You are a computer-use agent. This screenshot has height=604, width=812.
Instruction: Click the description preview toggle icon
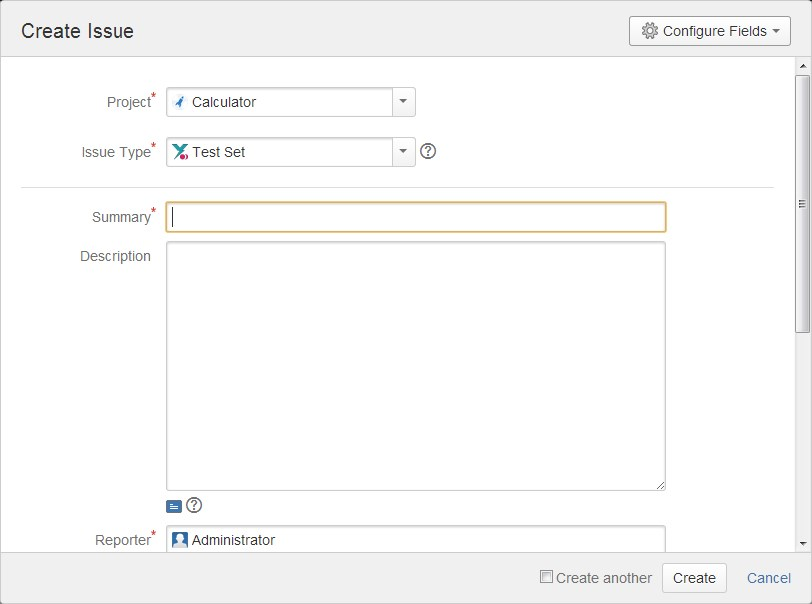pos(174,506)
